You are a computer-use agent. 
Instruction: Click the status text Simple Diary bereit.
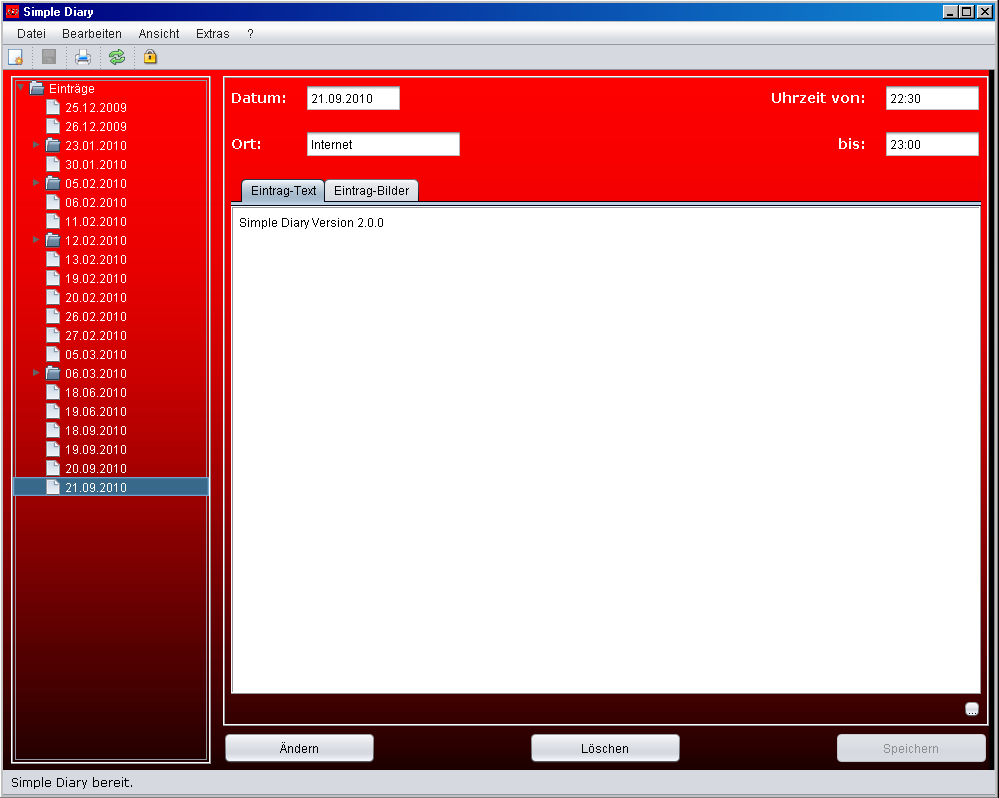pos(72,783)
